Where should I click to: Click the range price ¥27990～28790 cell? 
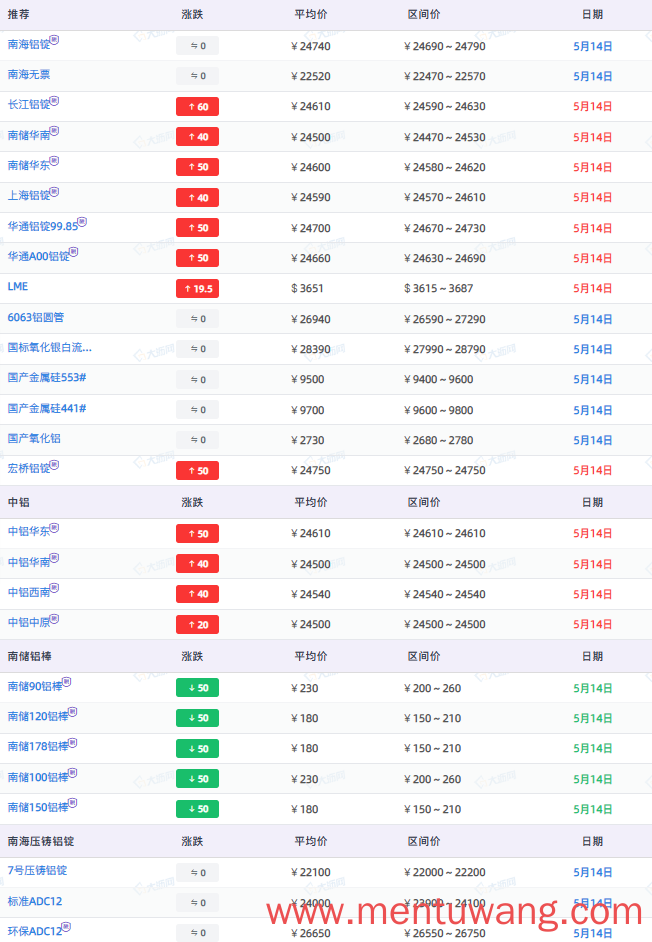pyautogui.click(x=445, y=349)
